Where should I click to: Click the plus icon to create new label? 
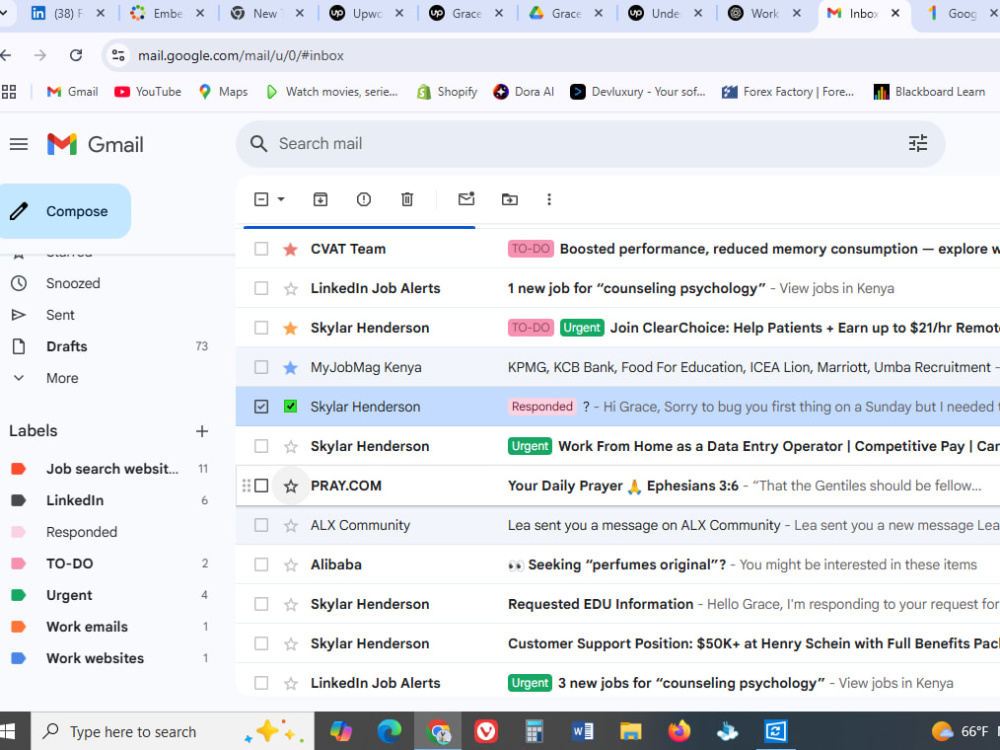[202, 431]
